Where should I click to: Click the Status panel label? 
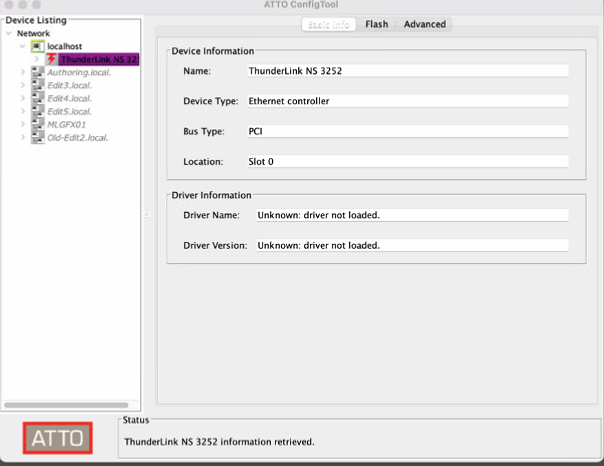click(x=136, y=420)
